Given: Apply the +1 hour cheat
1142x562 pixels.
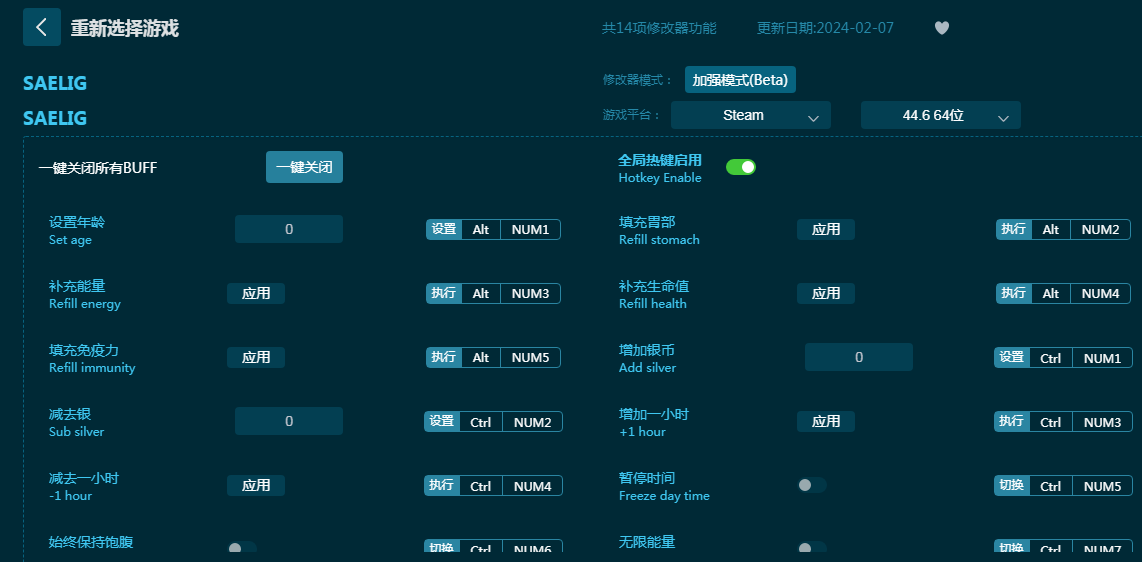Looking at the screenshot, I should point(825,422).
